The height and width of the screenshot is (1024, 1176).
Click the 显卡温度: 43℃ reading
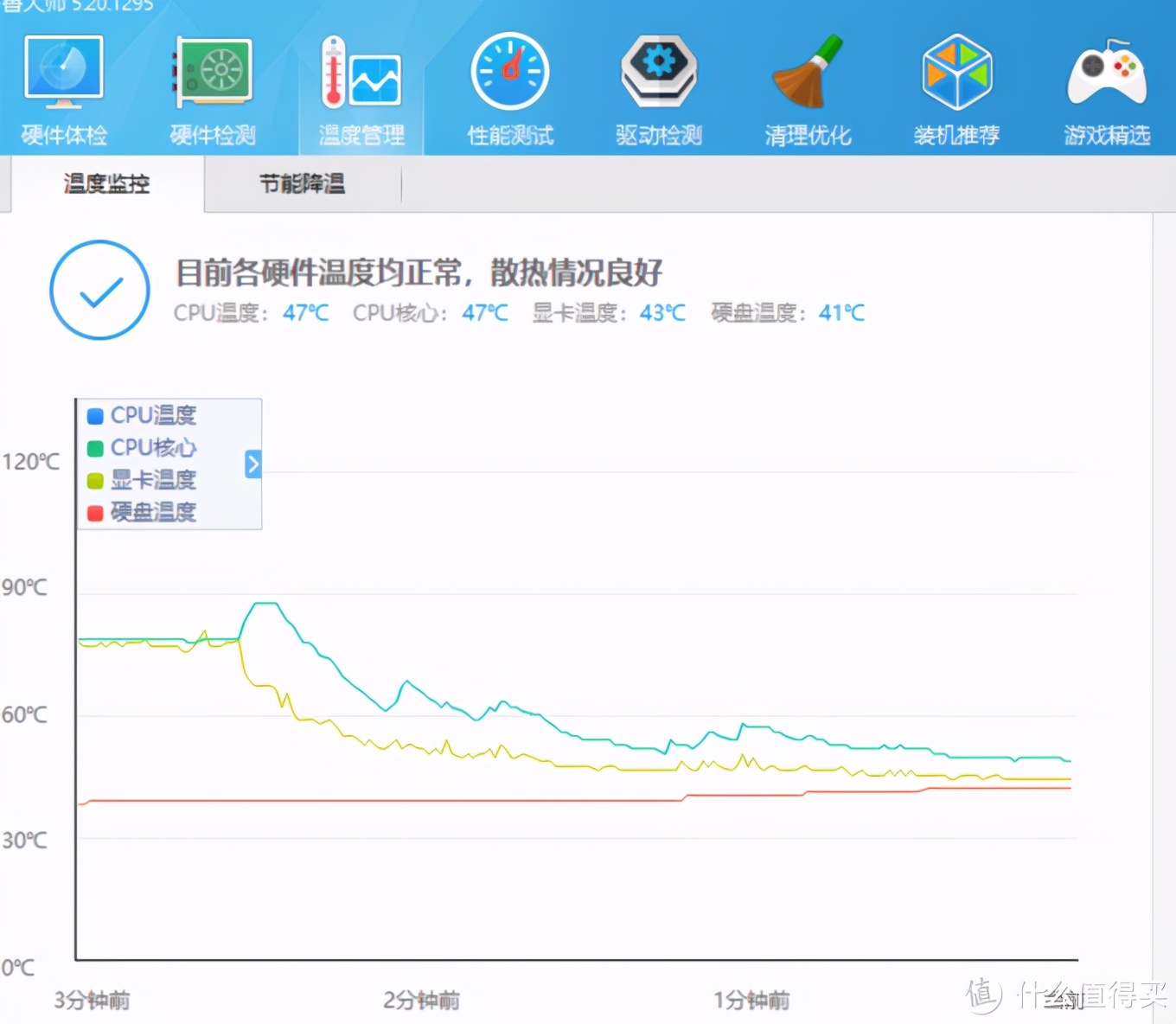coord(610,312)
